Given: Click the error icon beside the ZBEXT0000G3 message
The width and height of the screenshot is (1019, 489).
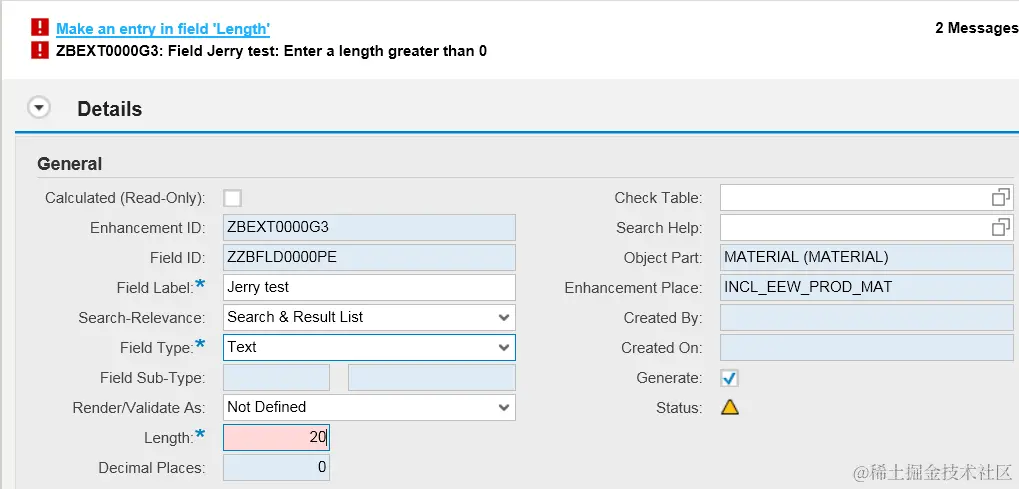Looking at the screenshot, I should (x=40, y=49).
